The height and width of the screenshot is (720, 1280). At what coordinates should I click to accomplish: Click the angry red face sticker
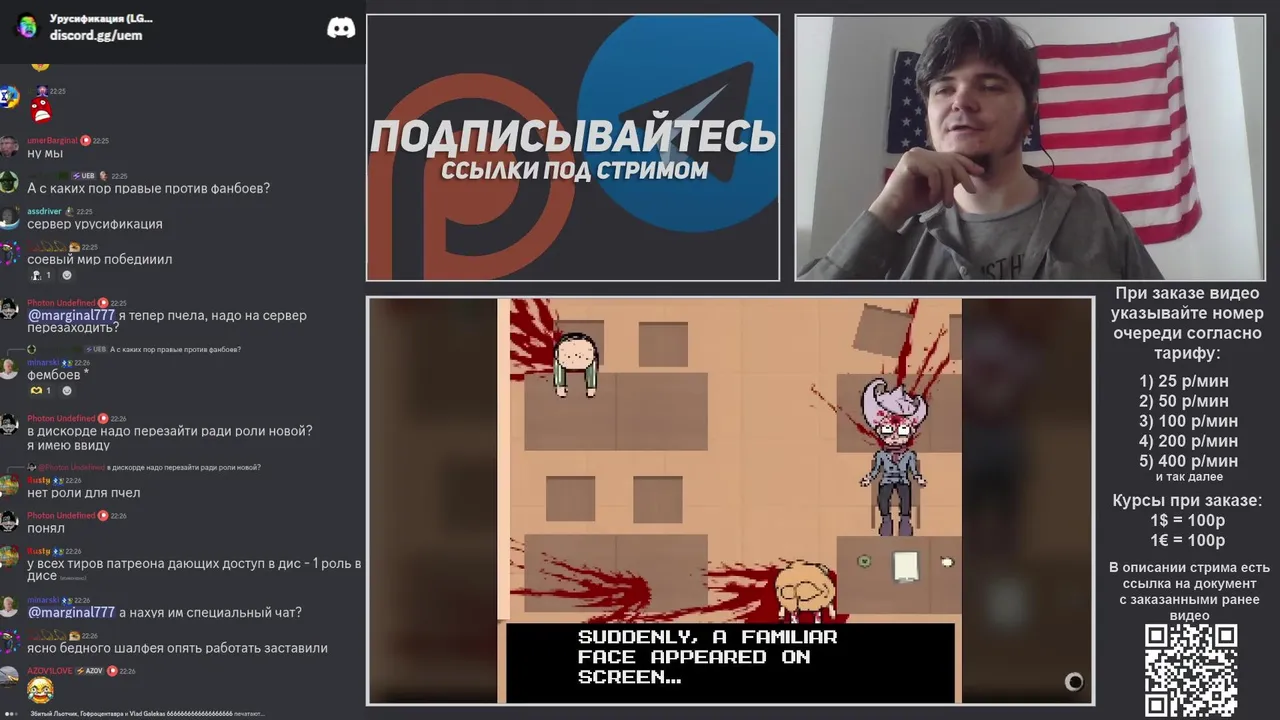[40, 108]
